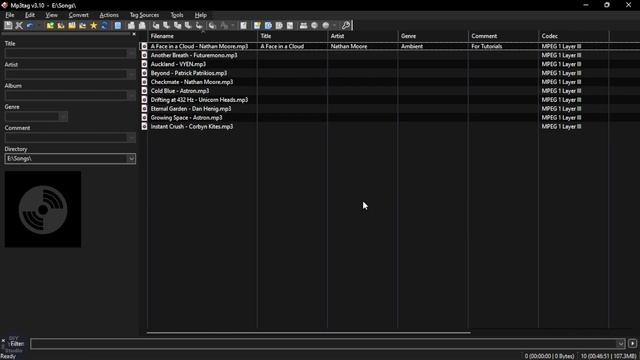Click the Save tag toolbar icon
This screenshot has height=360, width=640.
click(8, 25)
